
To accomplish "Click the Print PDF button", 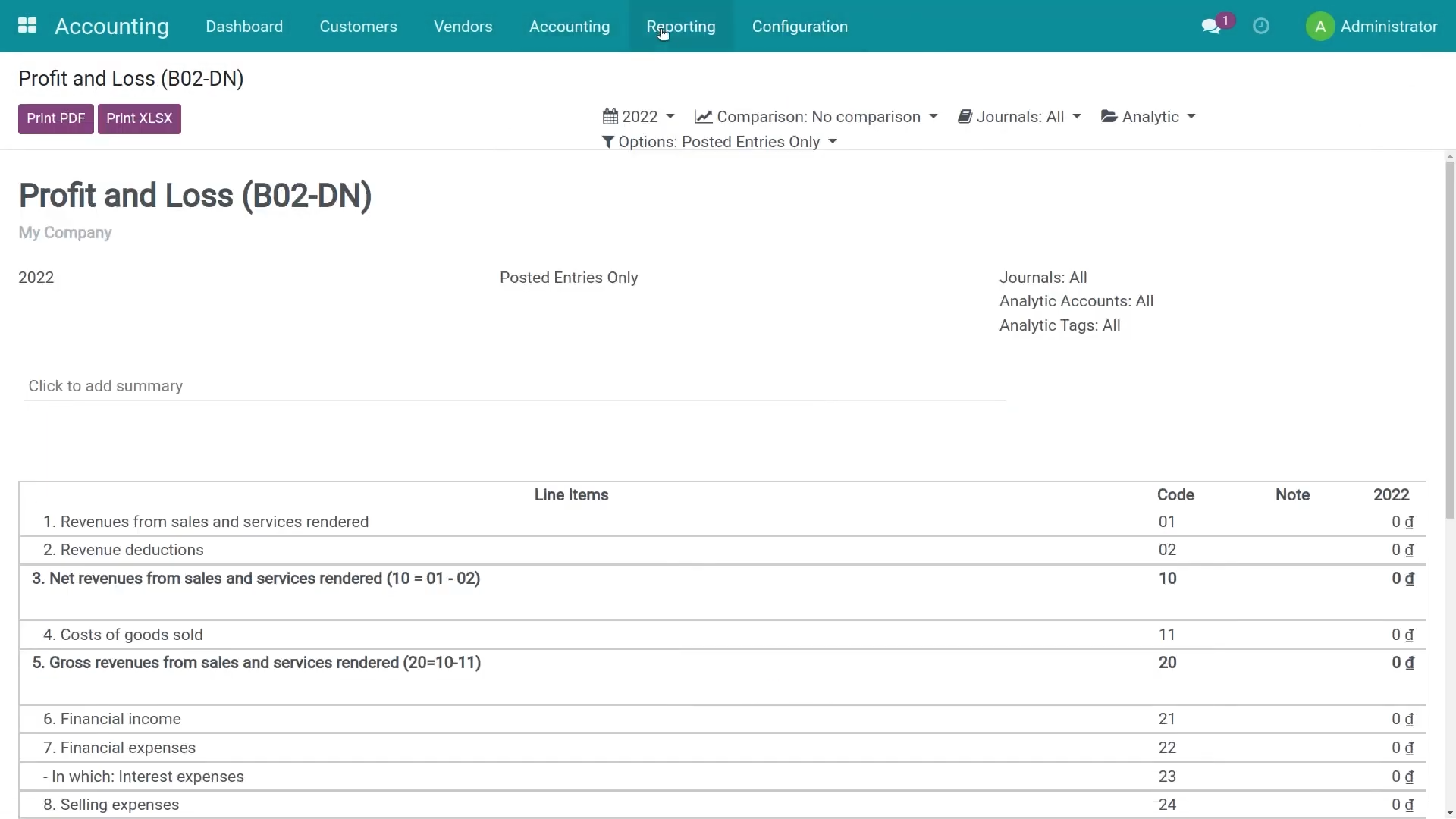I will coord(55,119).
